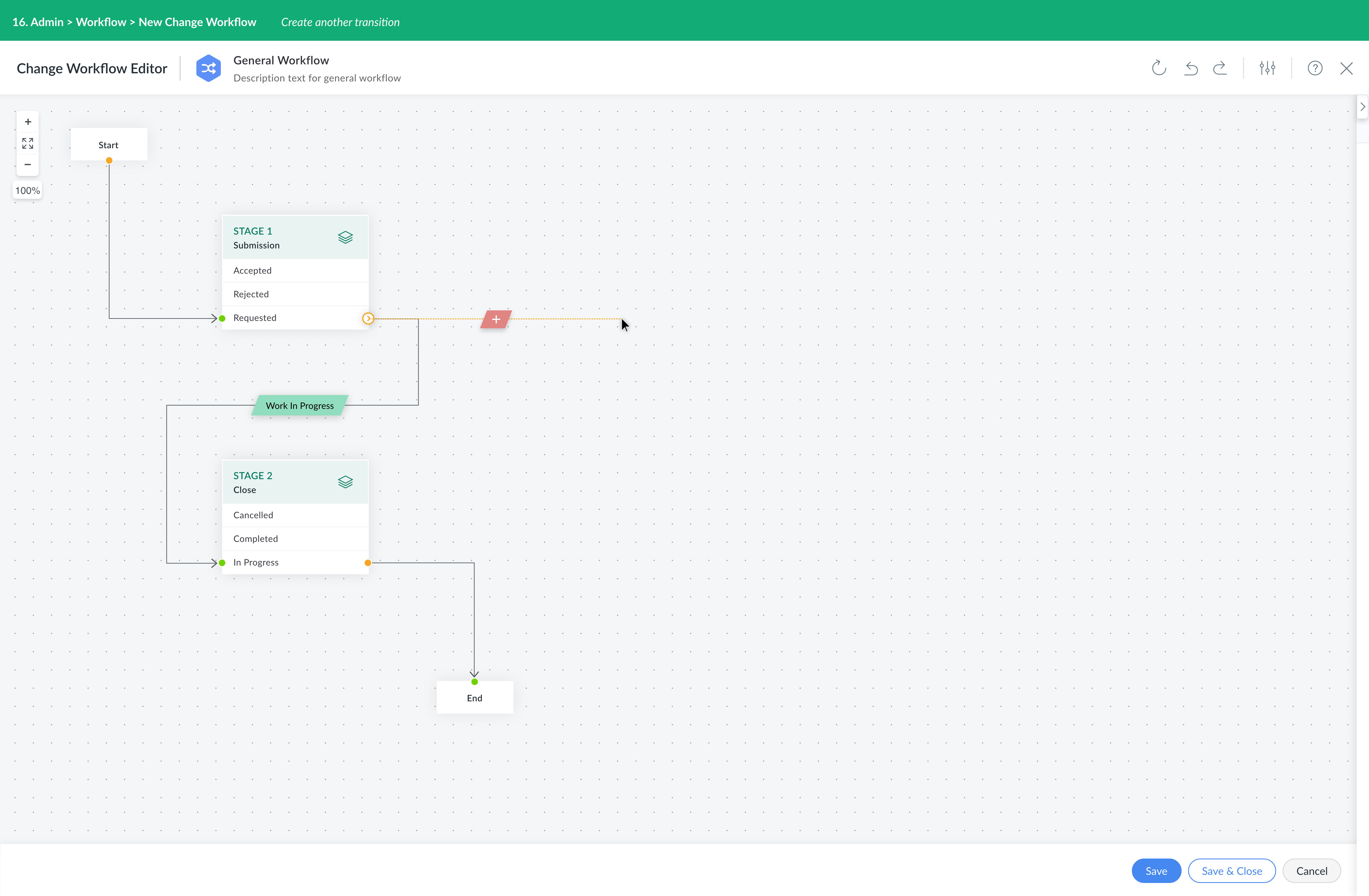
Task: Click the Requested orange outgoing connector
Action: pos(368,319)
